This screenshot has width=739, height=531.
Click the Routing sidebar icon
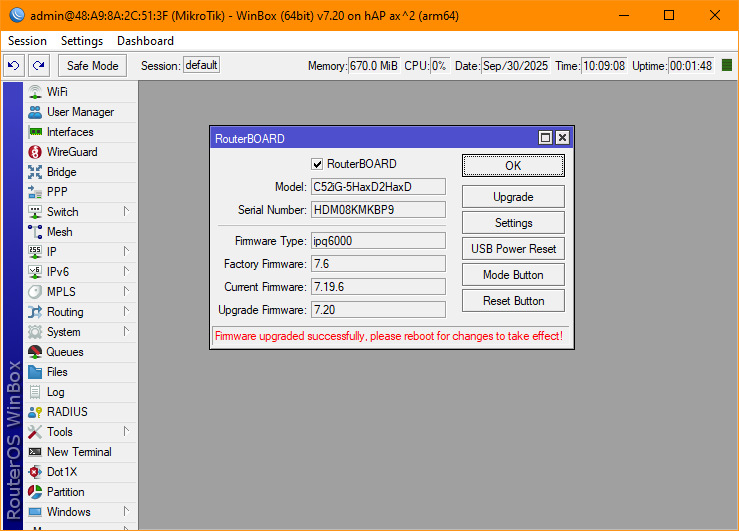point(35,312)
